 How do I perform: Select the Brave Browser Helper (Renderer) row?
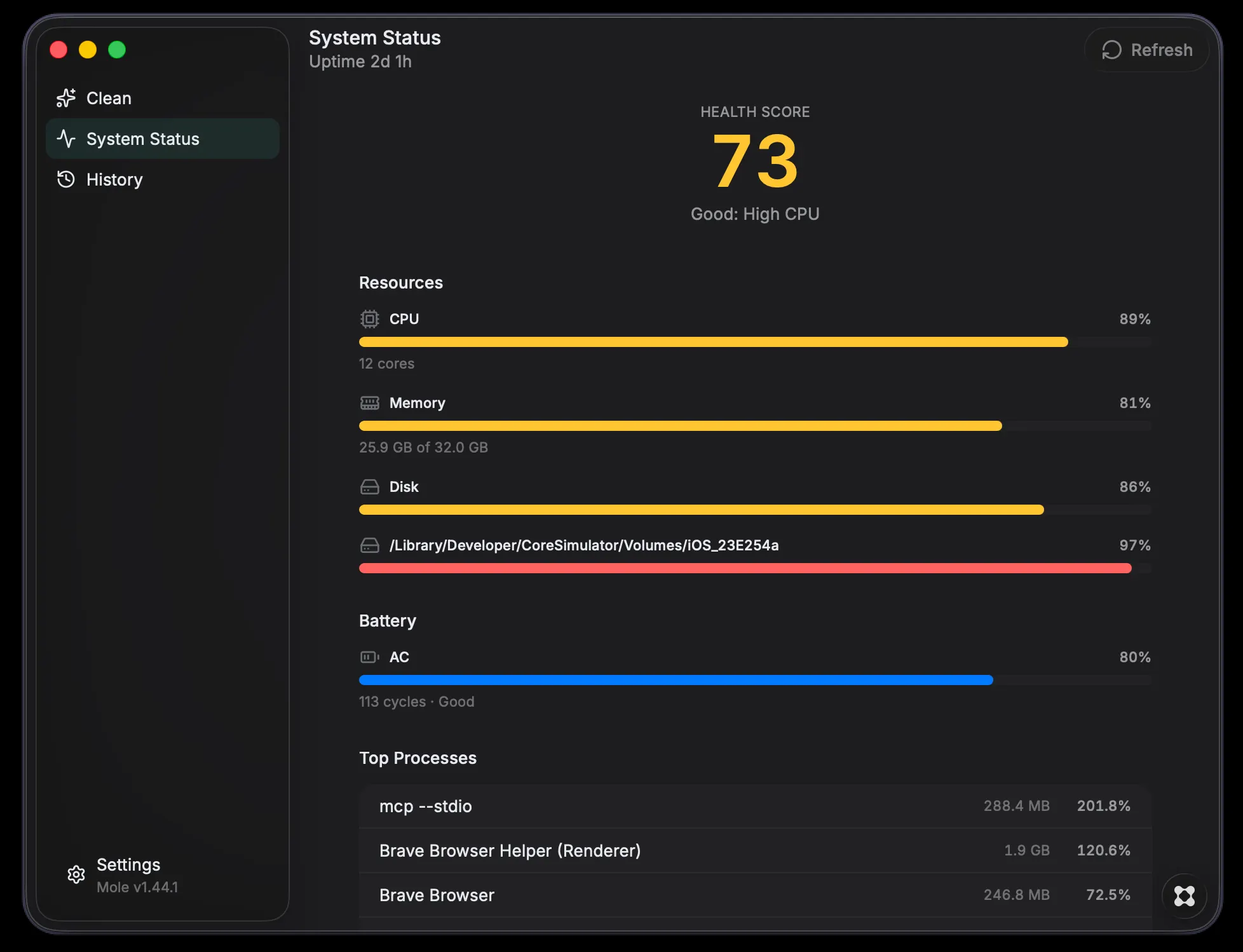(755, 850)
